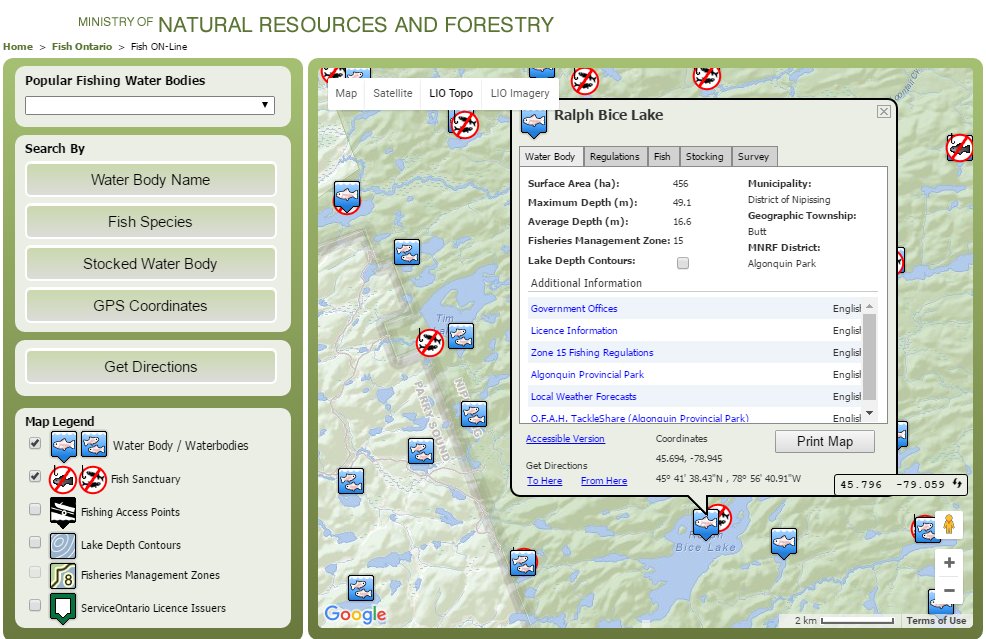986x639 pixels.
Task: Select the Street View pegman icon
Action: pyautogui.click(x=949, y=524)
